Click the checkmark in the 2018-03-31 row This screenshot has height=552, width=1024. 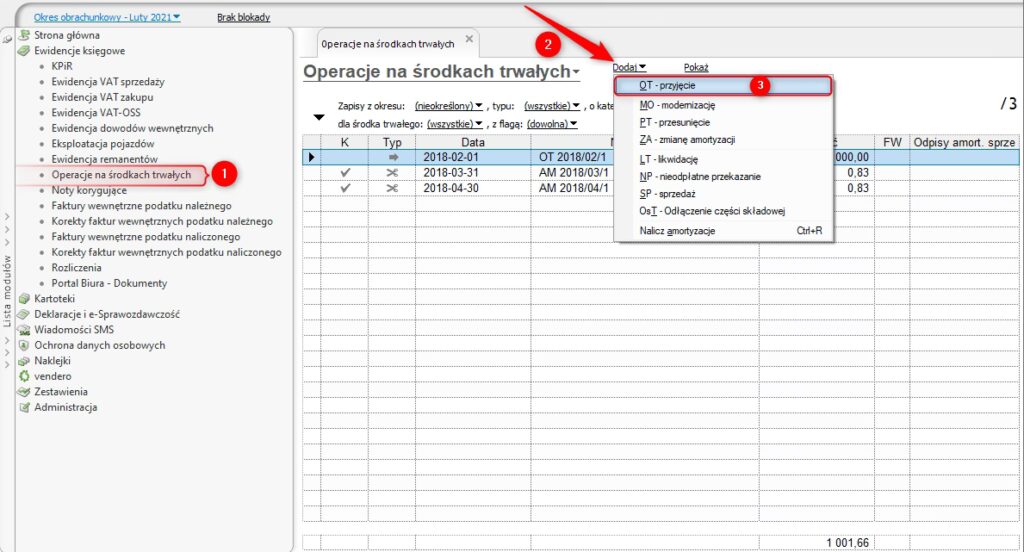pos(345,173)
